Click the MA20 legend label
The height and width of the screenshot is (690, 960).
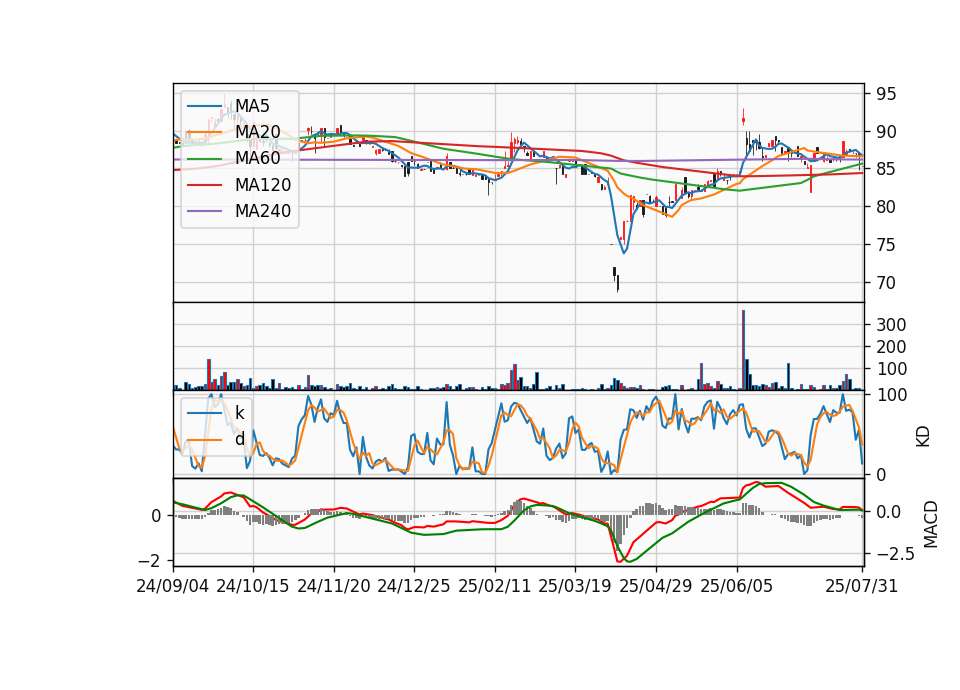pos(257,132)
